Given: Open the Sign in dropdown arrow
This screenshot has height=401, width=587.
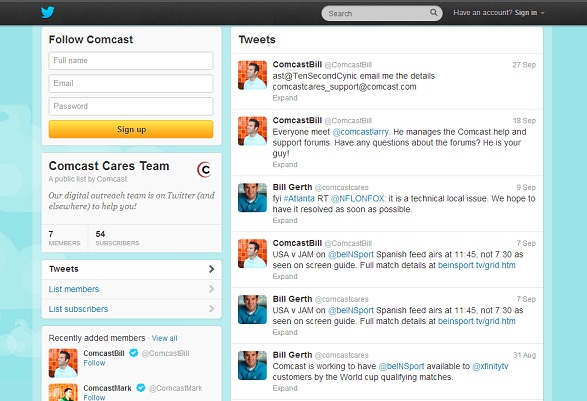Looking at the screenshot, I should point(542,13).
